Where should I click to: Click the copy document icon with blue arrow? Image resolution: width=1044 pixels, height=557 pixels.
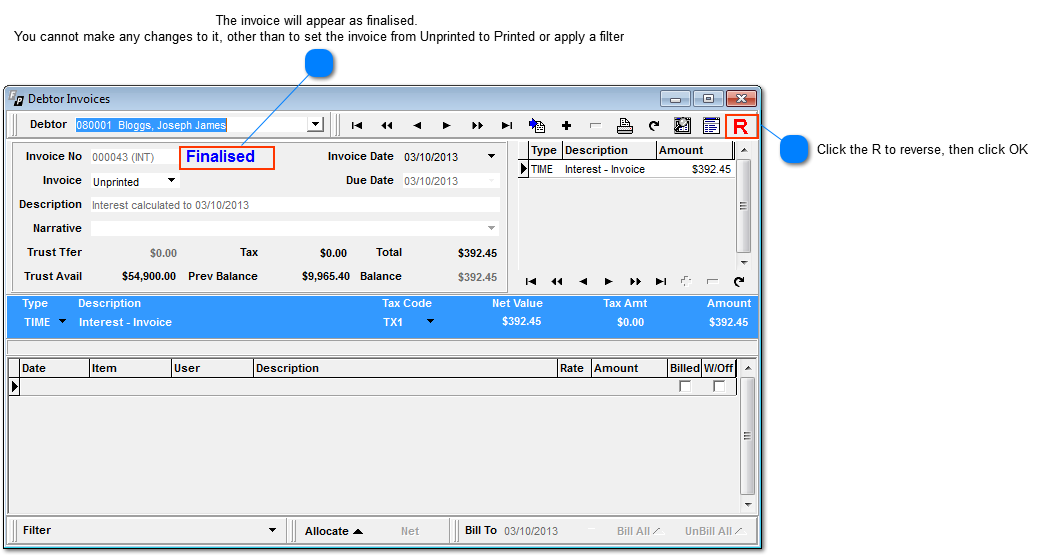pyautogui.click(x=537, y=126)
